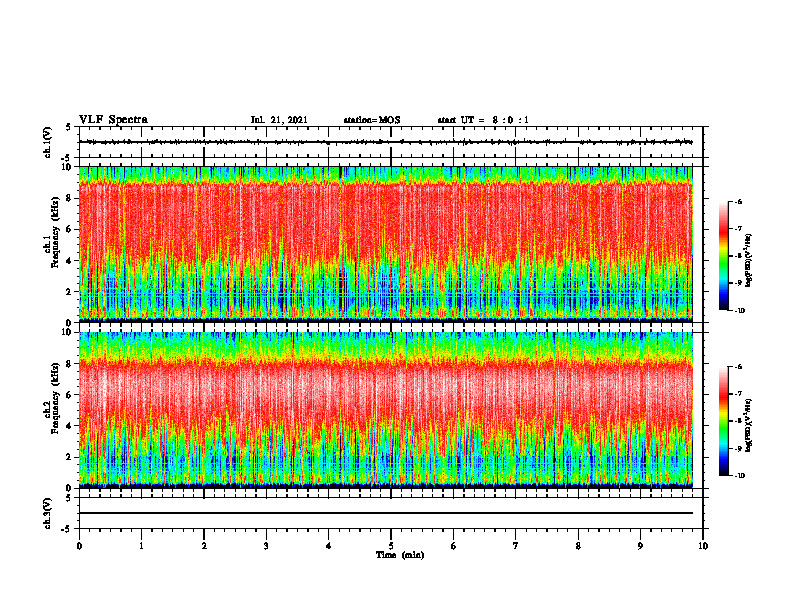The height and width of the screenshot is (612, 792).
Task: Click the "-10" label on ch.1 color bar
Action: coord(739,311)
